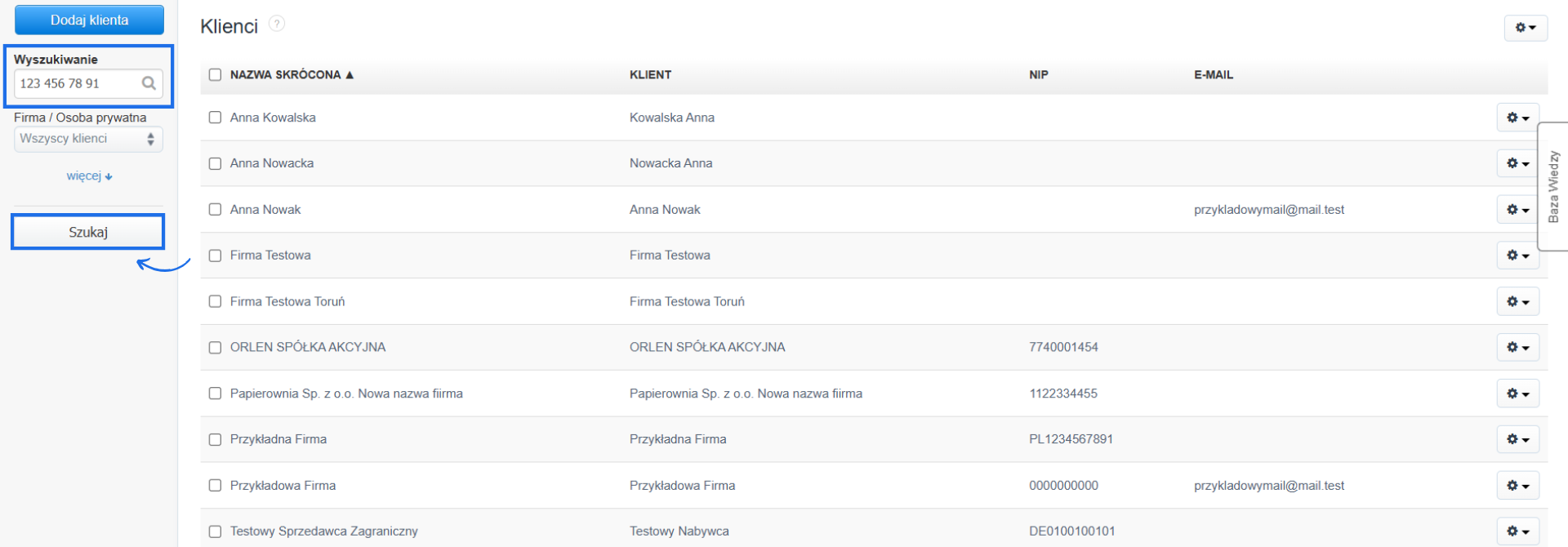This screenshot has width=1568, height=547.
Task: Expand more filters with więcej
Action: 89,176
